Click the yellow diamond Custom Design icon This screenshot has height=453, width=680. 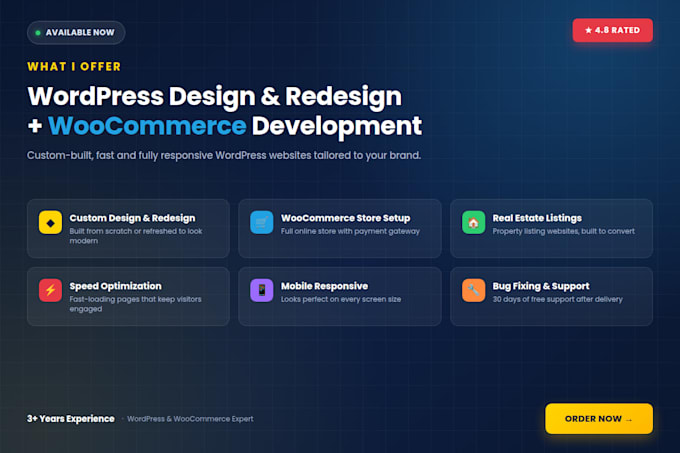[50, 222]
